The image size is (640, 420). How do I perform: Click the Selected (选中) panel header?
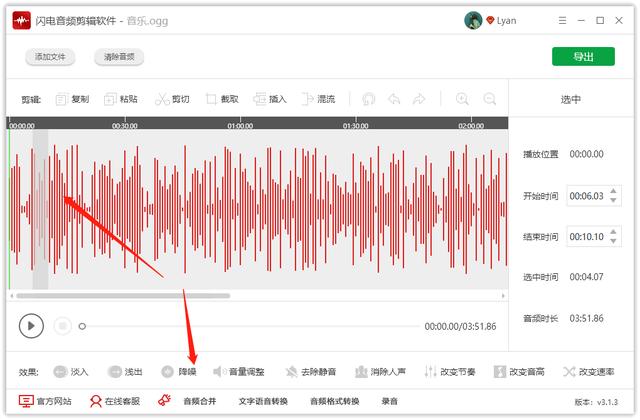pos(571,99)
